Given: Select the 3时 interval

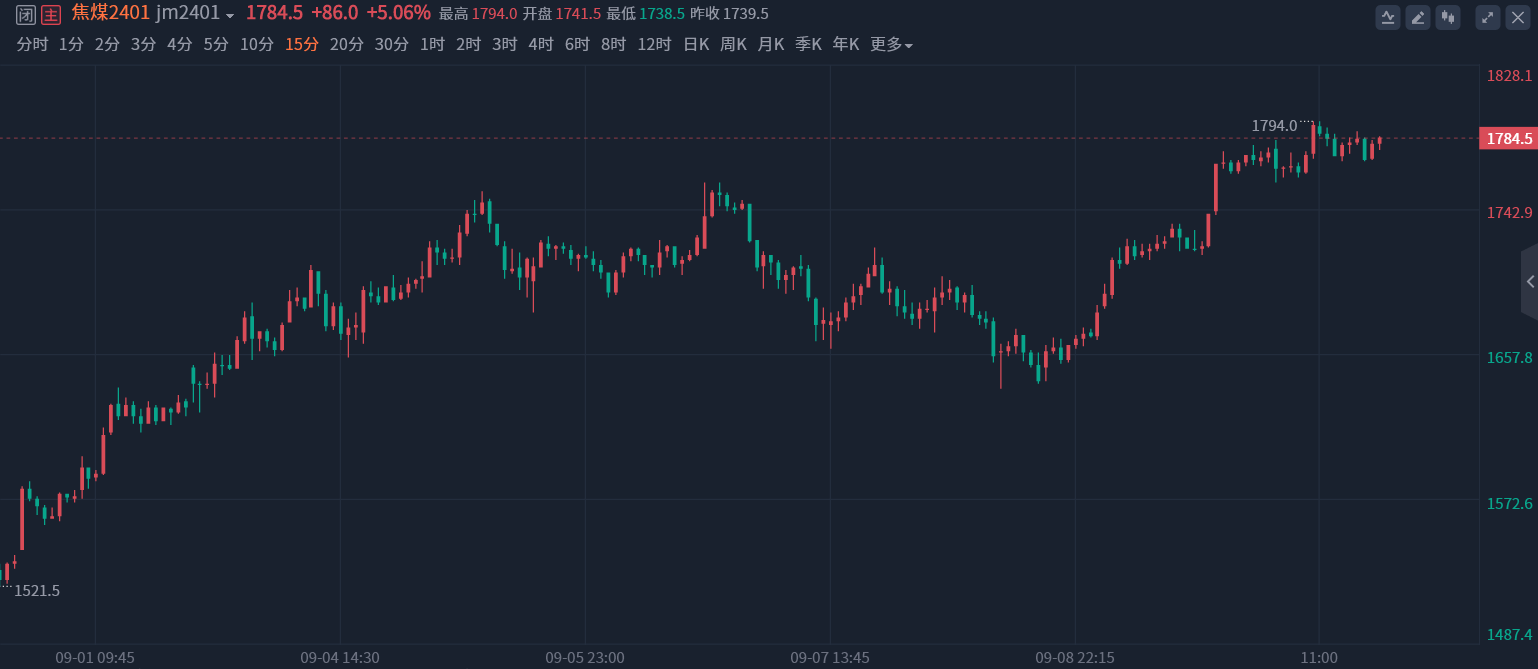Looking at the screenshot, I should [x=504, y=44].
